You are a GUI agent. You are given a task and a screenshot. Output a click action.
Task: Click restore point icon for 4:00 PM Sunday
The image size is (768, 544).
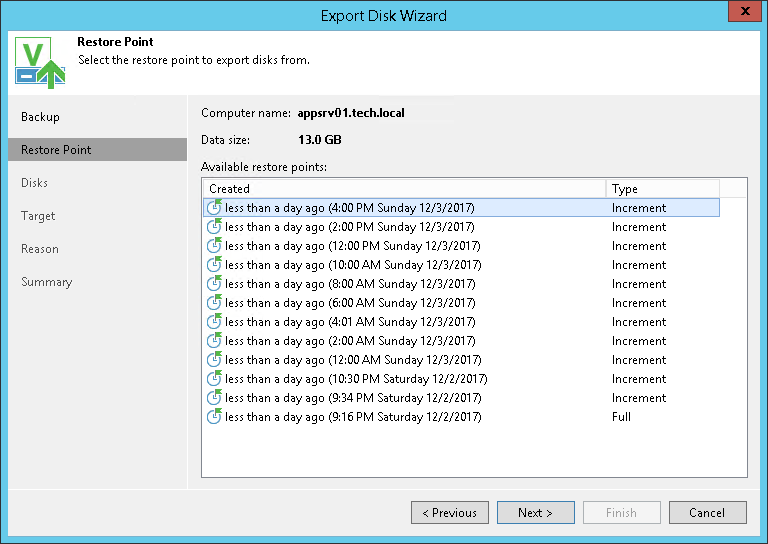(214, 208)
